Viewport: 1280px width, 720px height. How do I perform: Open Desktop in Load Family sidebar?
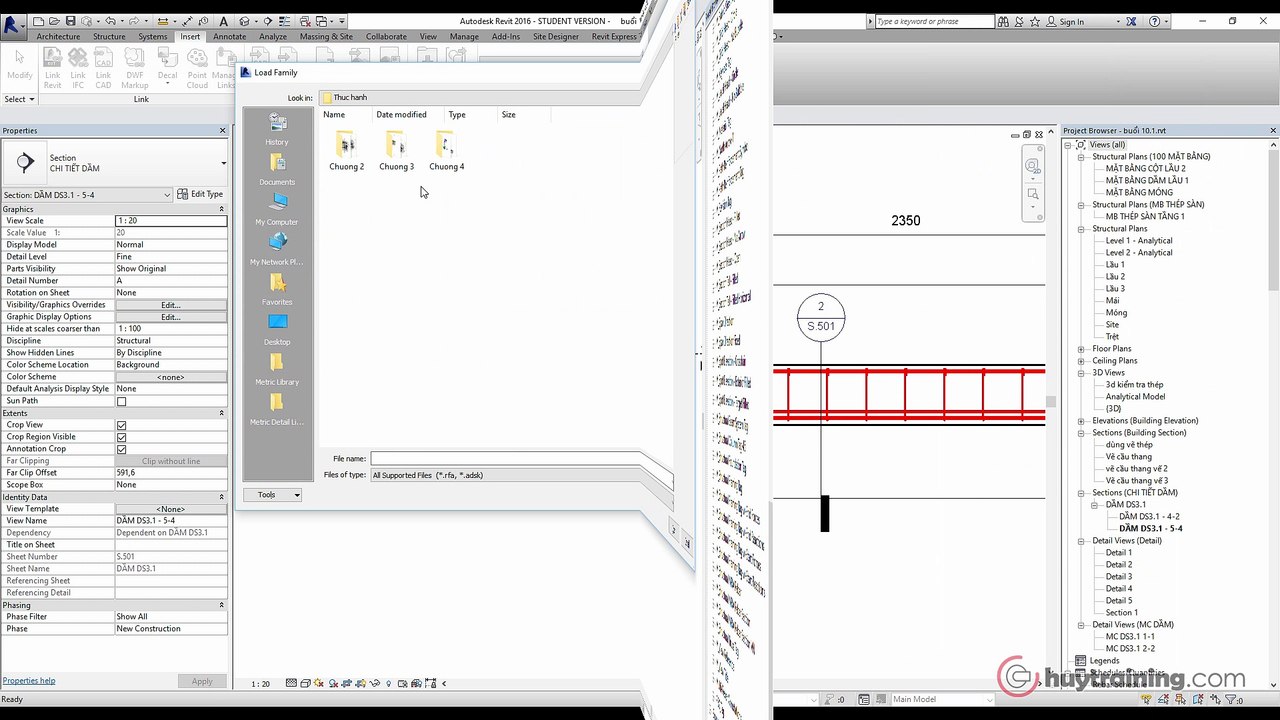point(277,330)
